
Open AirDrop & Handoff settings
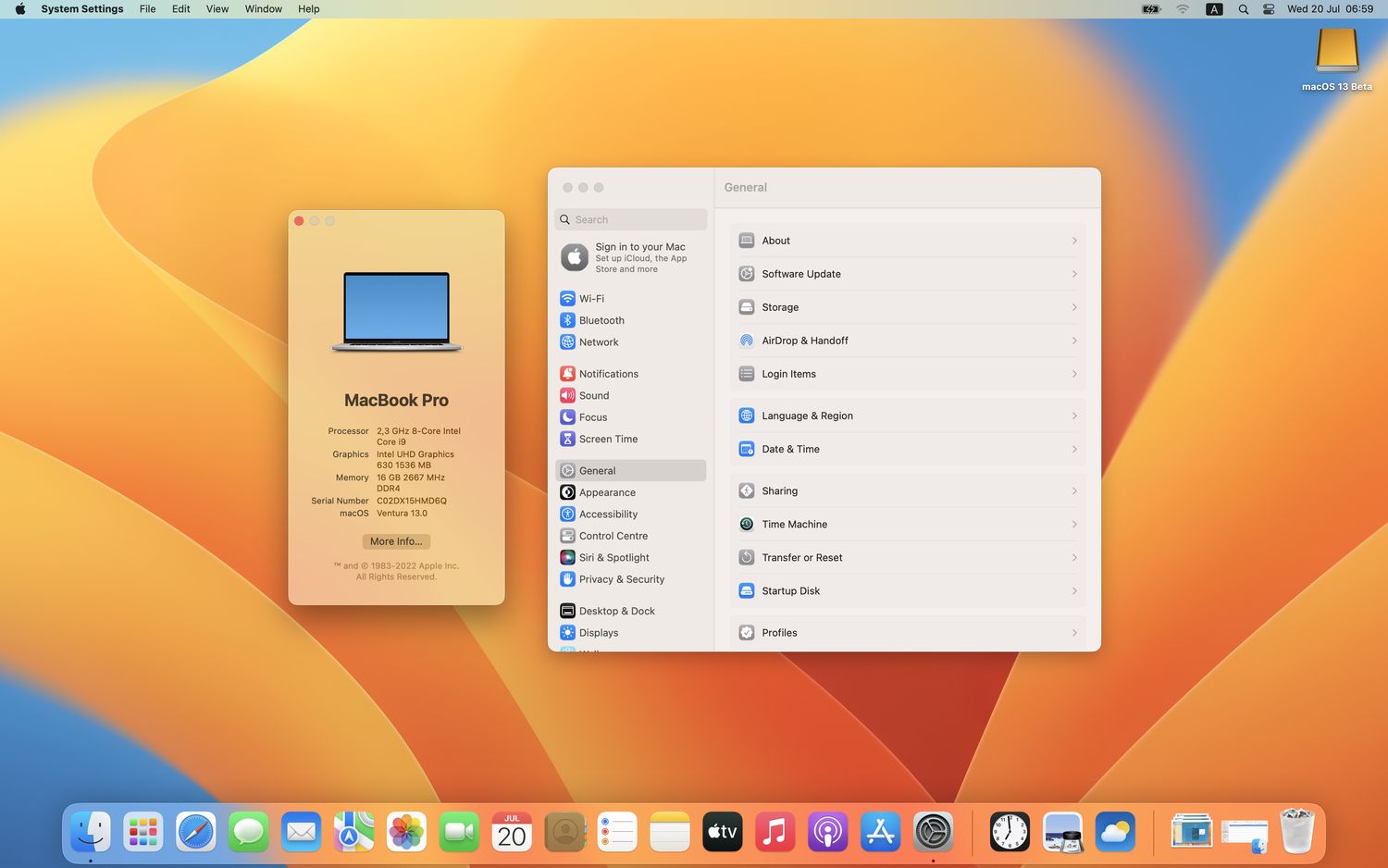[908, 341]
